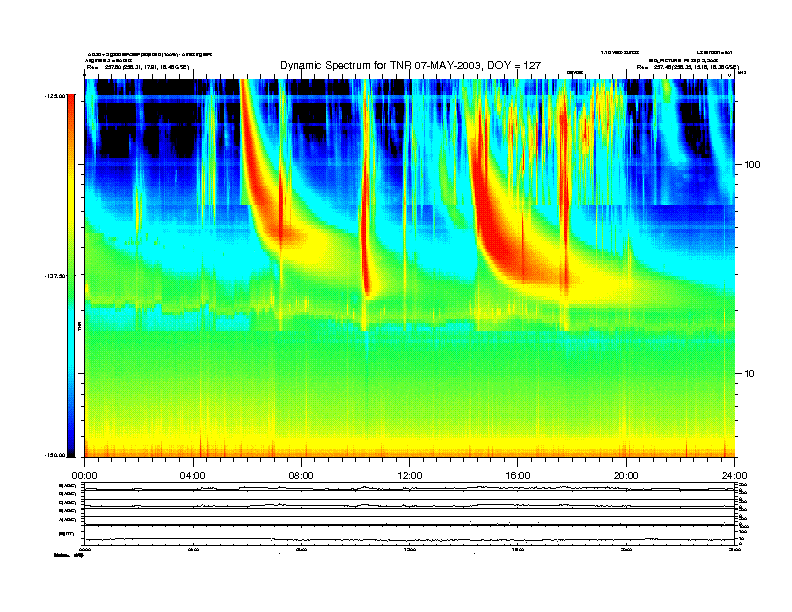The height and width of the screenshot is (612, 792).
Task: Click the vertical rainbow color scale bar
Action: [x=71, y=276]
